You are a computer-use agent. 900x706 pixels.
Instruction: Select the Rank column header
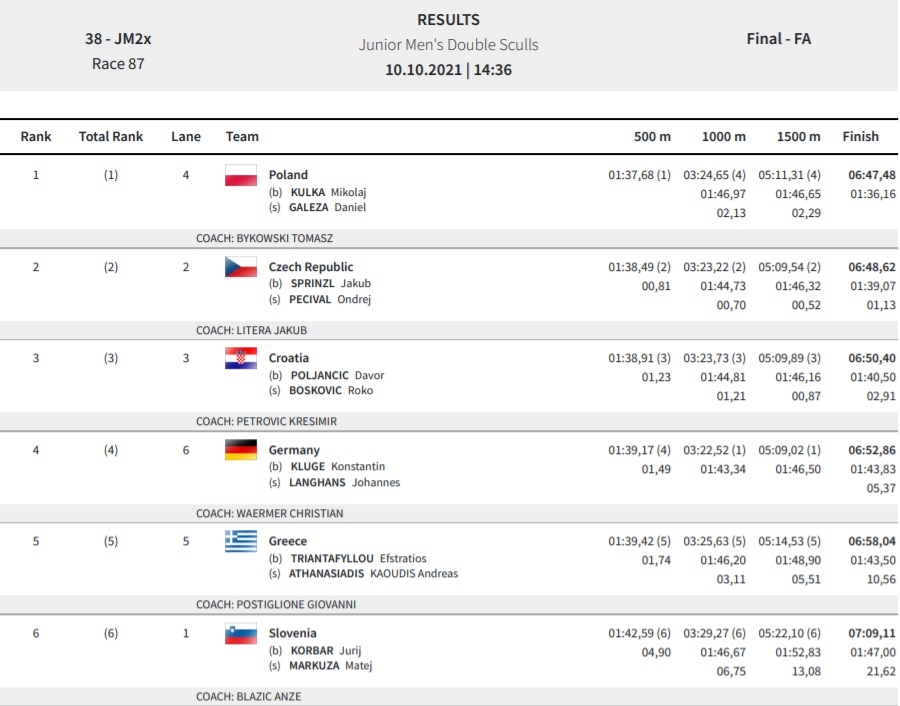[x=36, y=137]
